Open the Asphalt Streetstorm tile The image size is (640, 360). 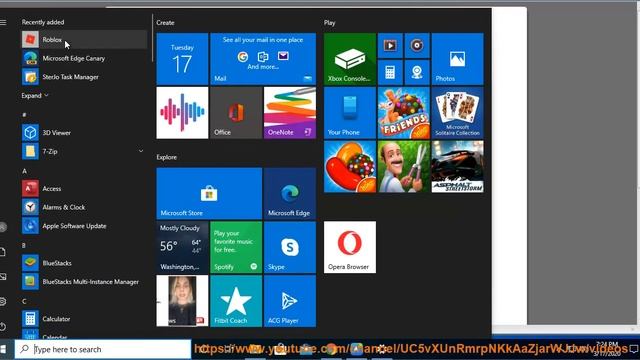point(458,167)
